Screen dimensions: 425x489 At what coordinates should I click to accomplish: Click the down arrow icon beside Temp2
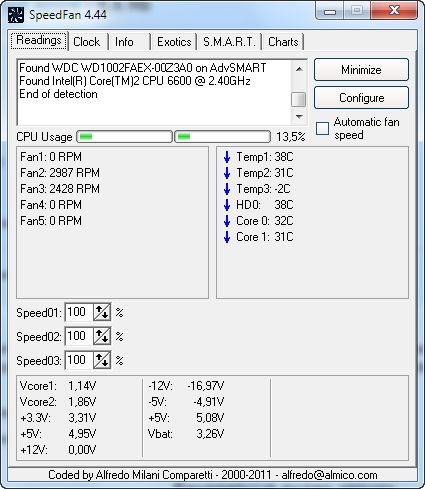[227, 173]
